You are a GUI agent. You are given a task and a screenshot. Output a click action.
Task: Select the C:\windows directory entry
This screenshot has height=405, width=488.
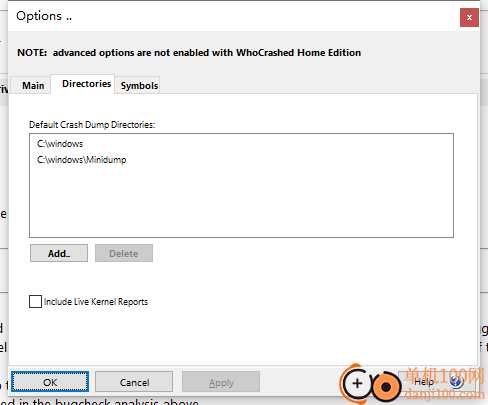(60, 144)
